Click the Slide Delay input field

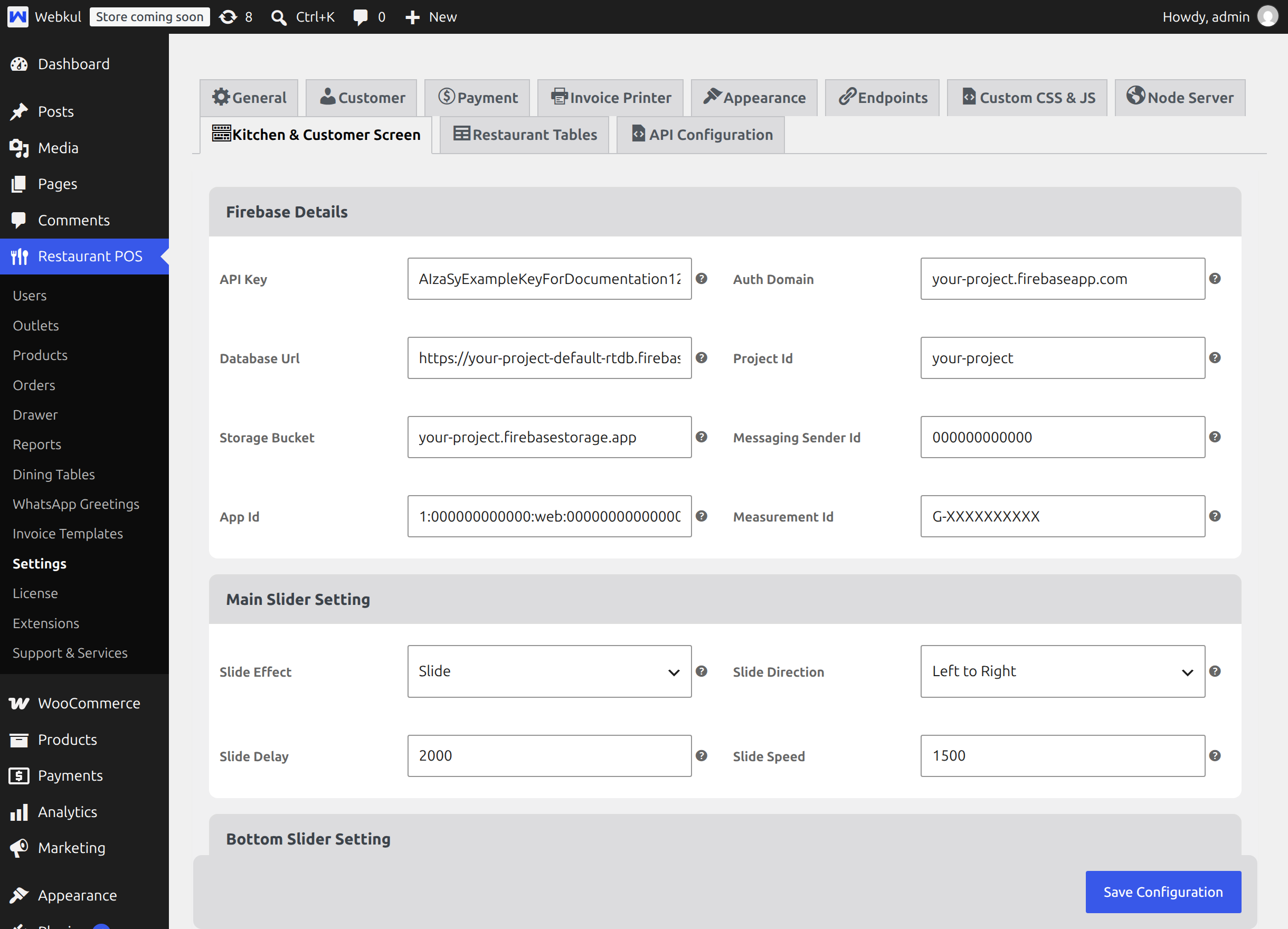[549, 756]
